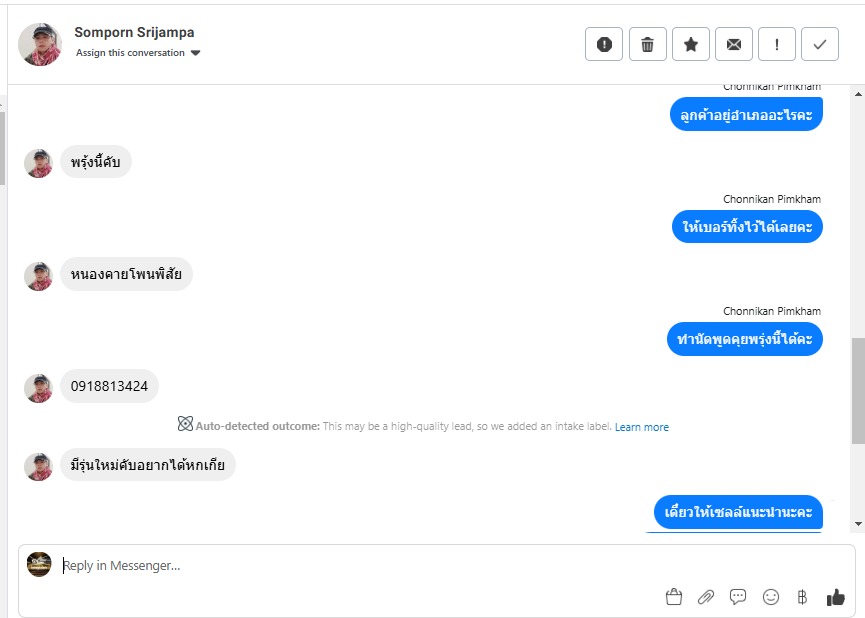Flag conversation with the exclamation mark button

click(777, 44)
